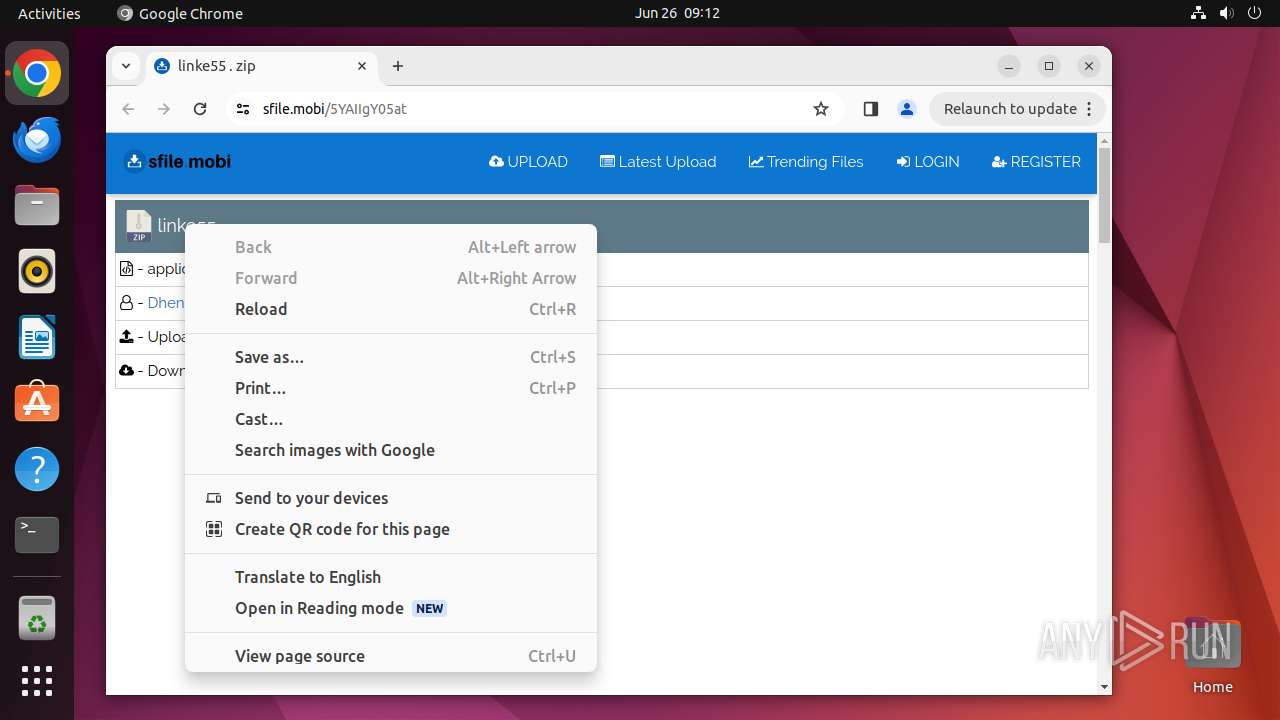Open Ubuntu Software store in dock
The image size is (1280, 720).
click(x=37, y=403)
